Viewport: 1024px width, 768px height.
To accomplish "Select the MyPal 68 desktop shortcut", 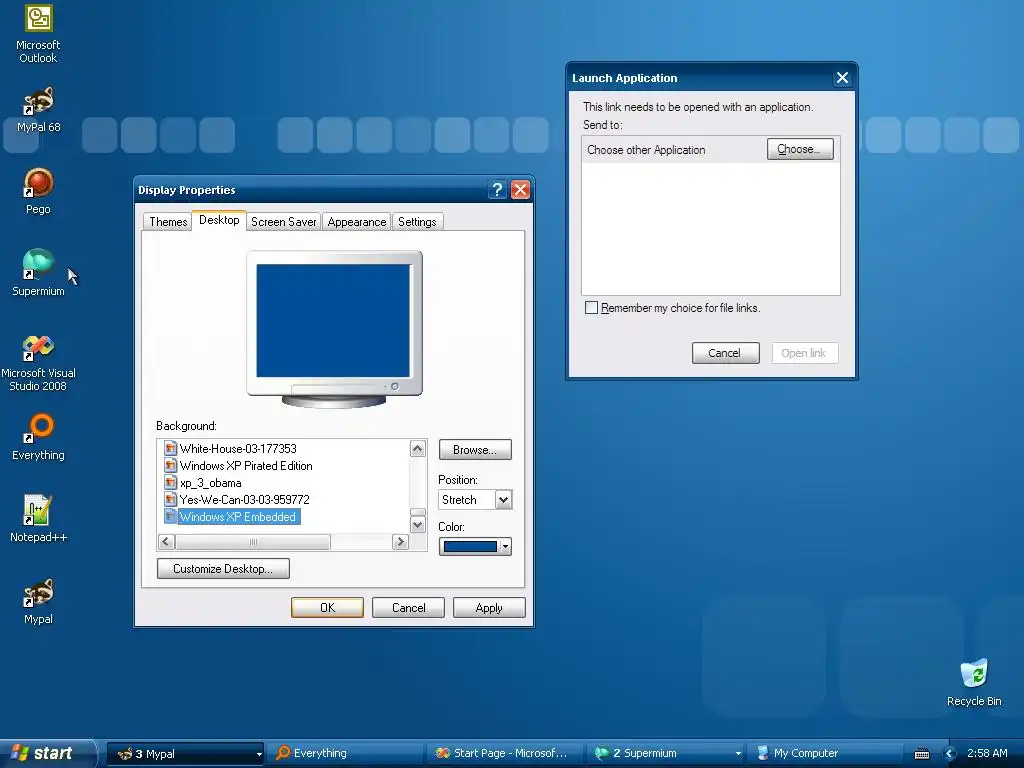I will tap(38, 109).
